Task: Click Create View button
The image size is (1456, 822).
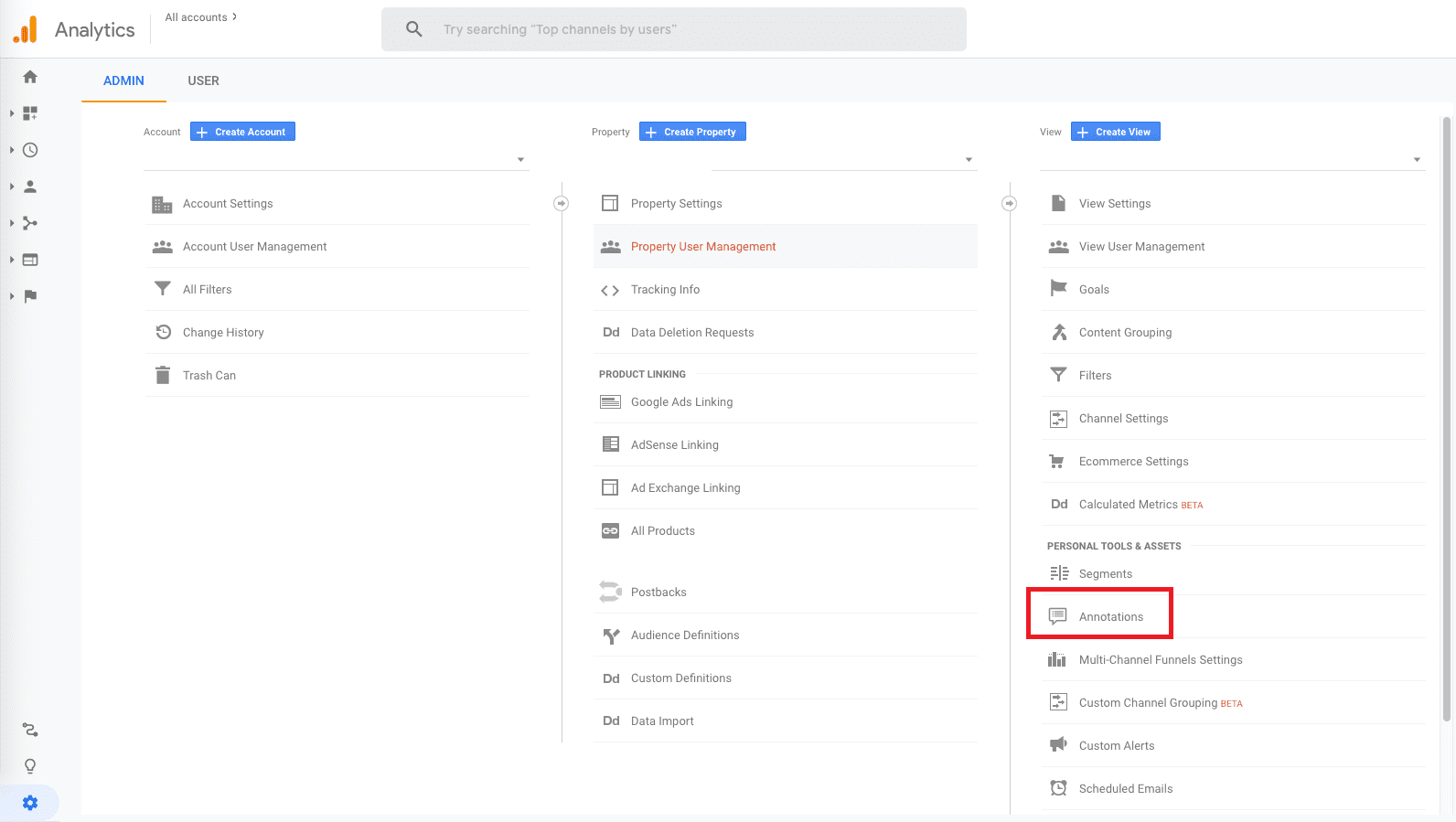Action: coord(1116,132)
